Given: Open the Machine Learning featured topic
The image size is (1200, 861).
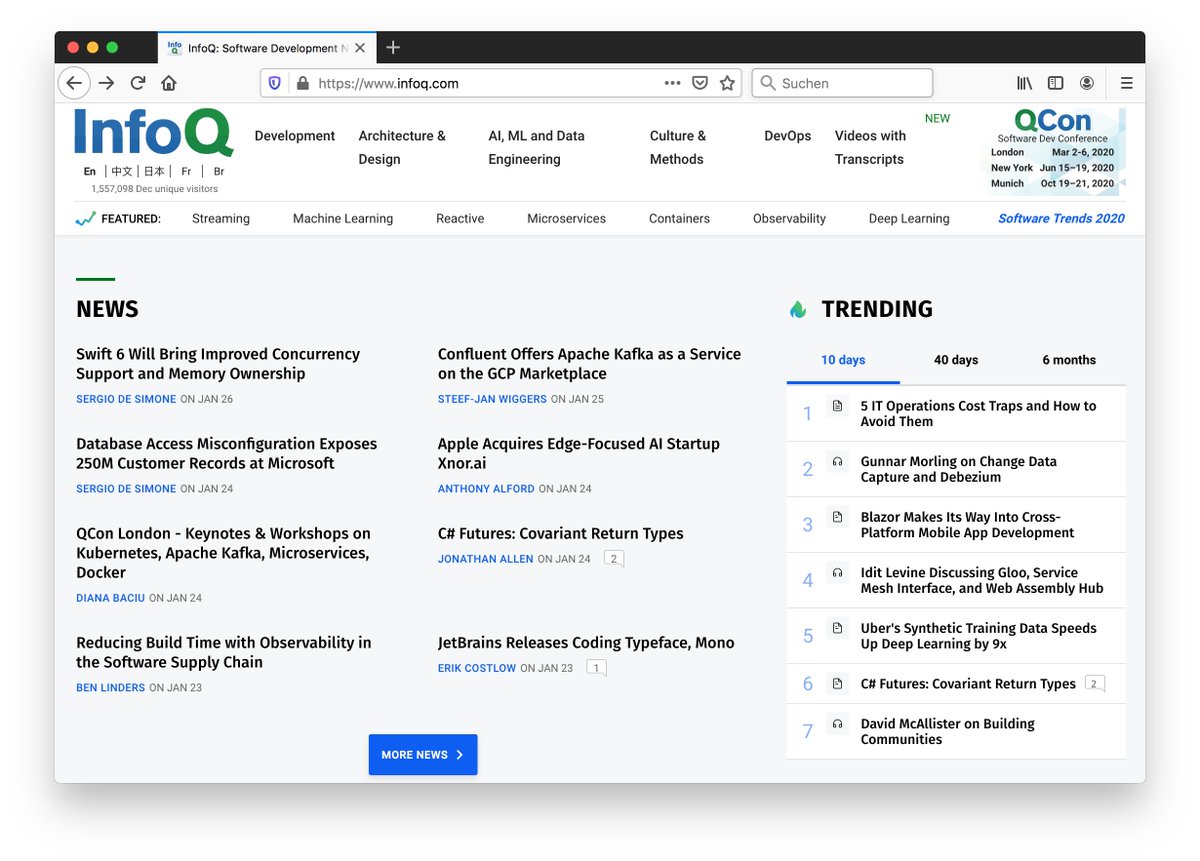Looking at the screenshot, I should tap(343, 218).
